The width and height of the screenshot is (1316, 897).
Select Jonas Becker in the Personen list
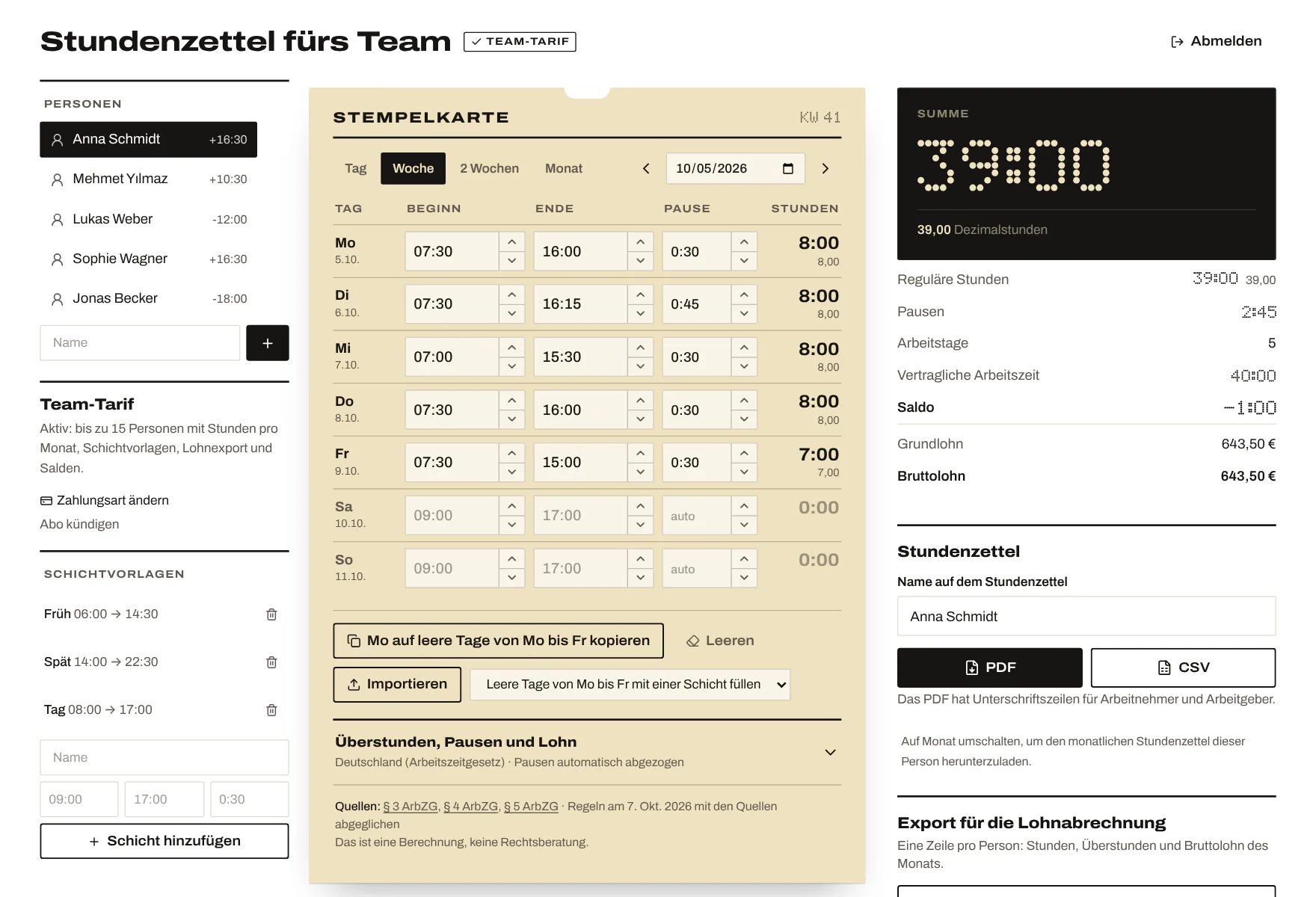point(148,299)
